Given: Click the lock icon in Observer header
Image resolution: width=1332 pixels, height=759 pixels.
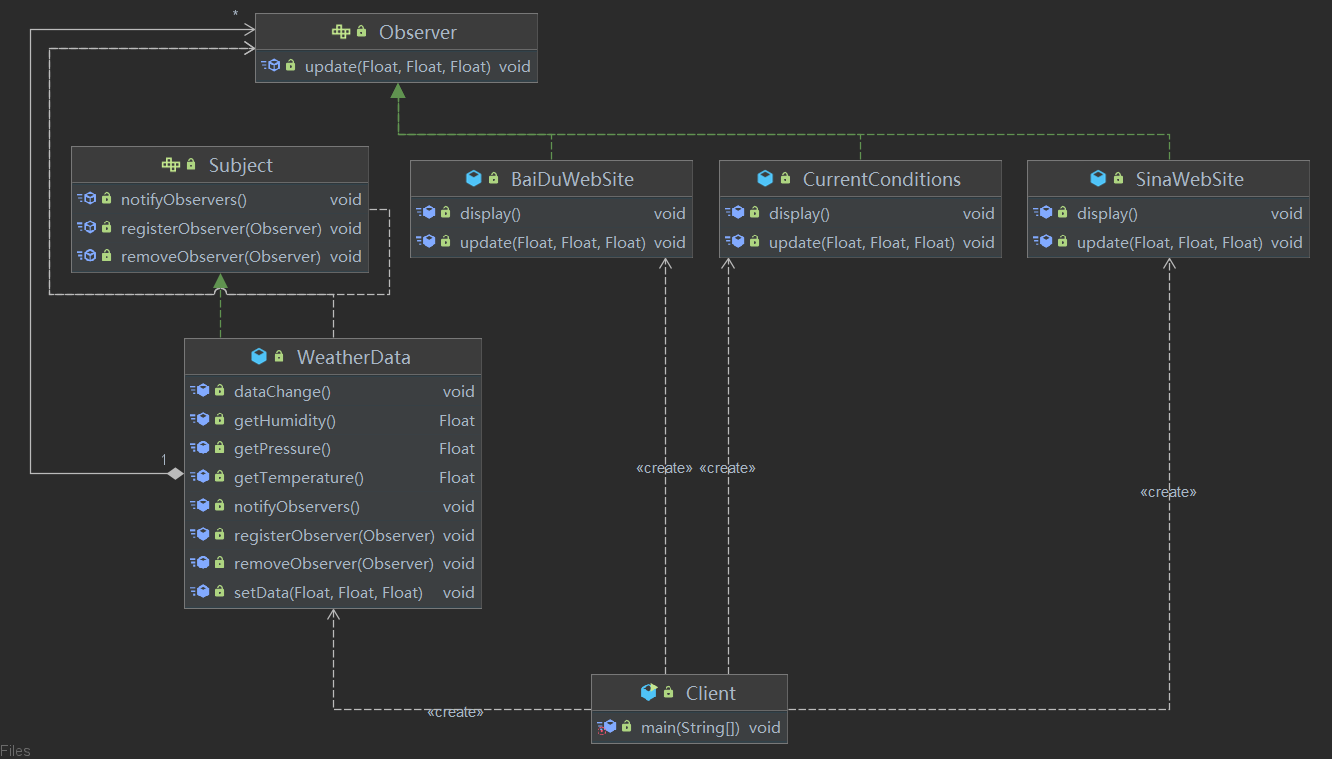Looking at the screenshot, I should [x=361, y=32].
